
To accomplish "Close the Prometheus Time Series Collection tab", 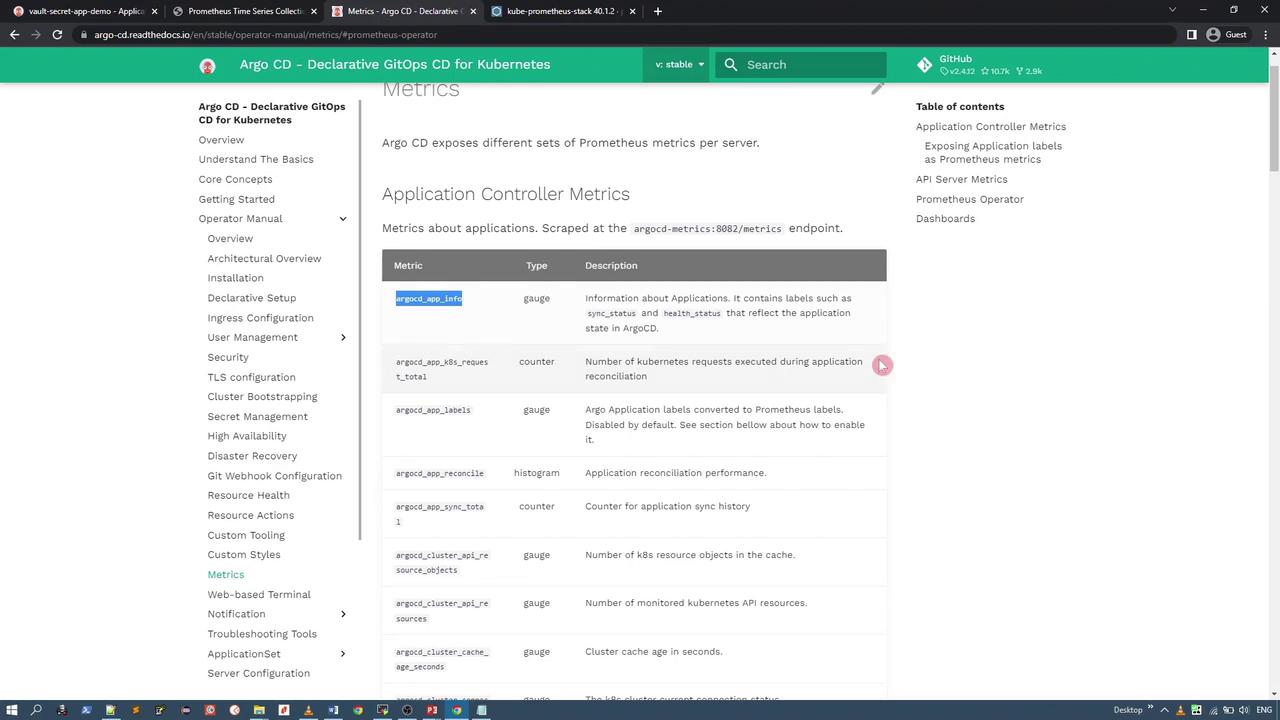I will [313, 11].
